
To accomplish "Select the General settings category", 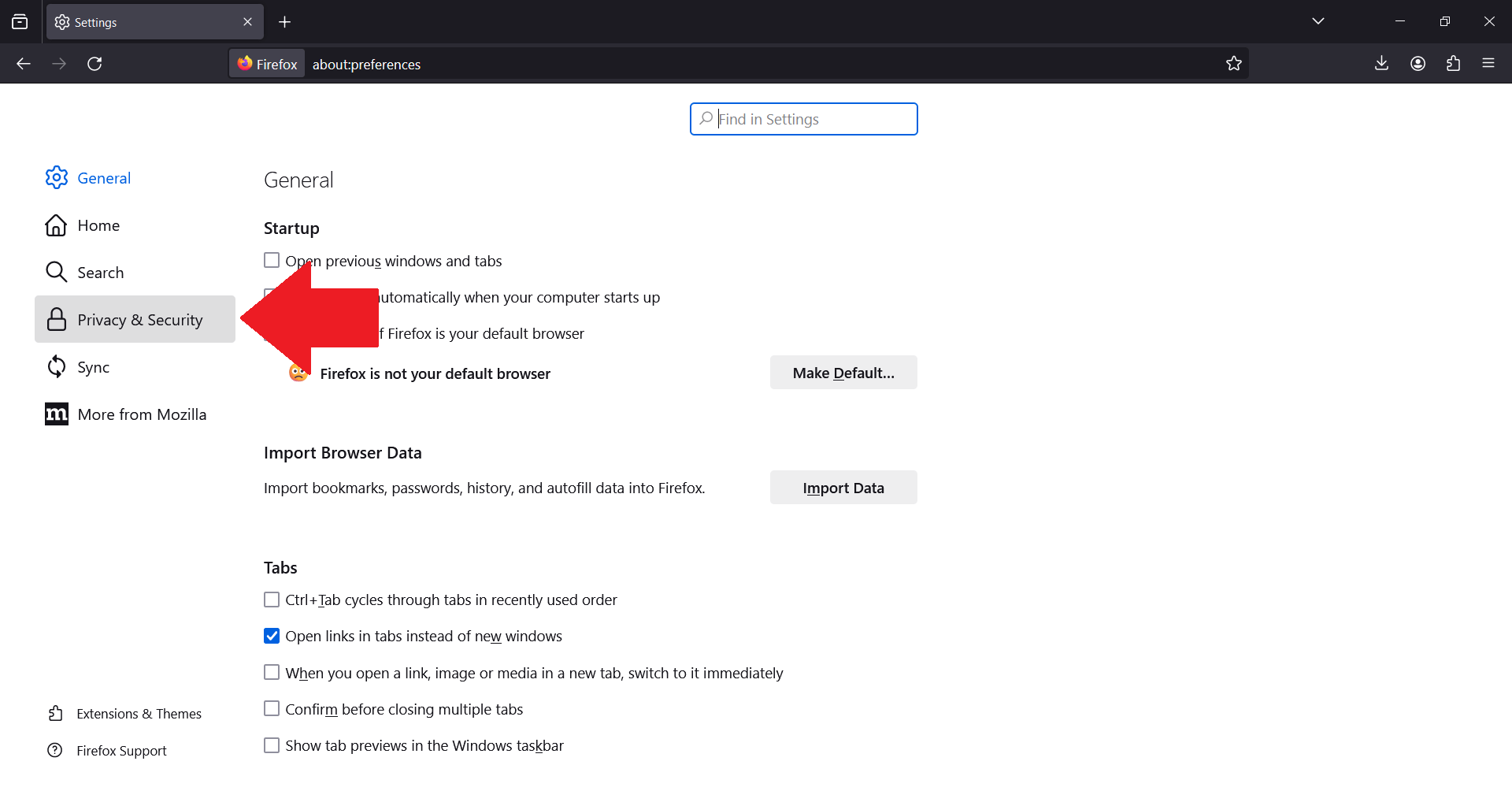I will click(x=135, y=178).
